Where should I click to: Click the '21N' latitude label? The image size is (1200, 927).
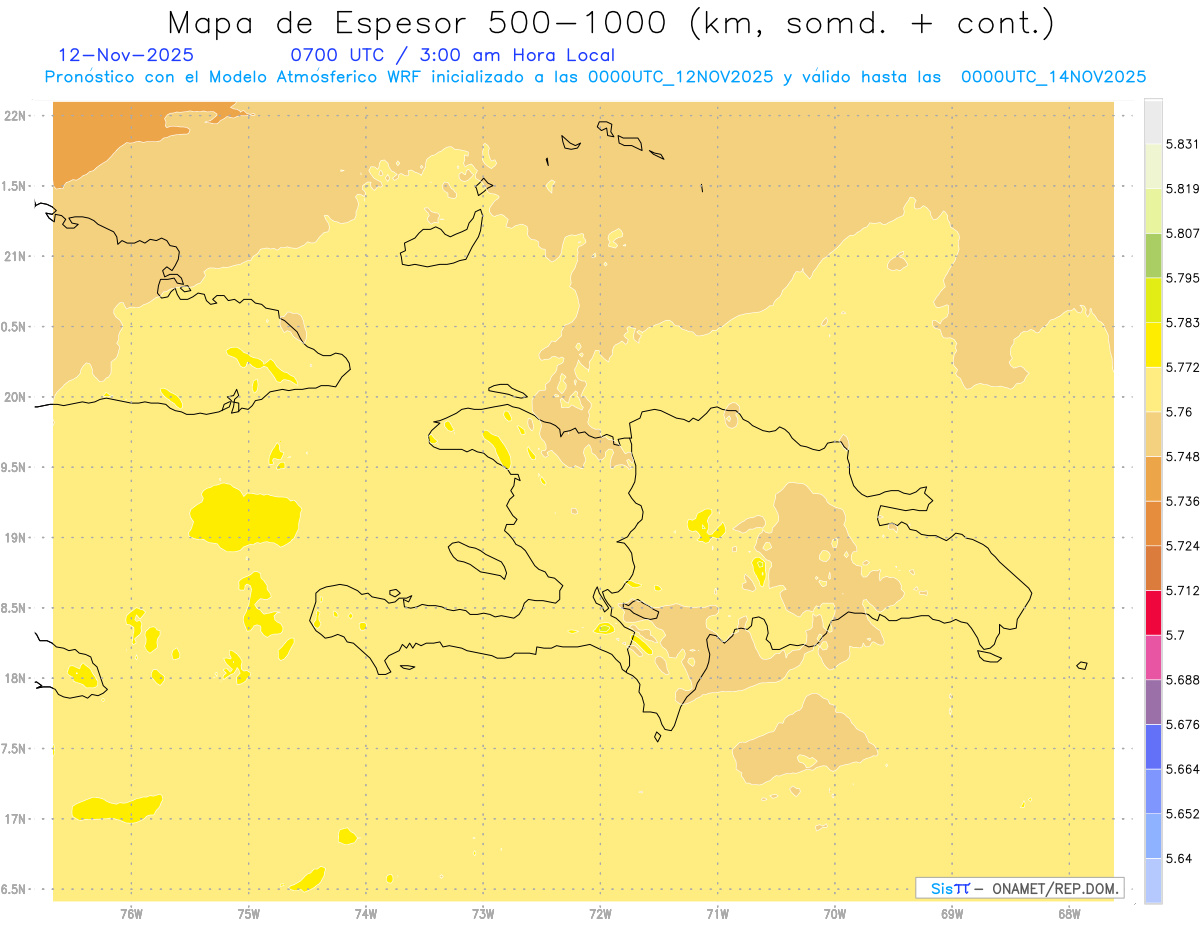(15, 257)
